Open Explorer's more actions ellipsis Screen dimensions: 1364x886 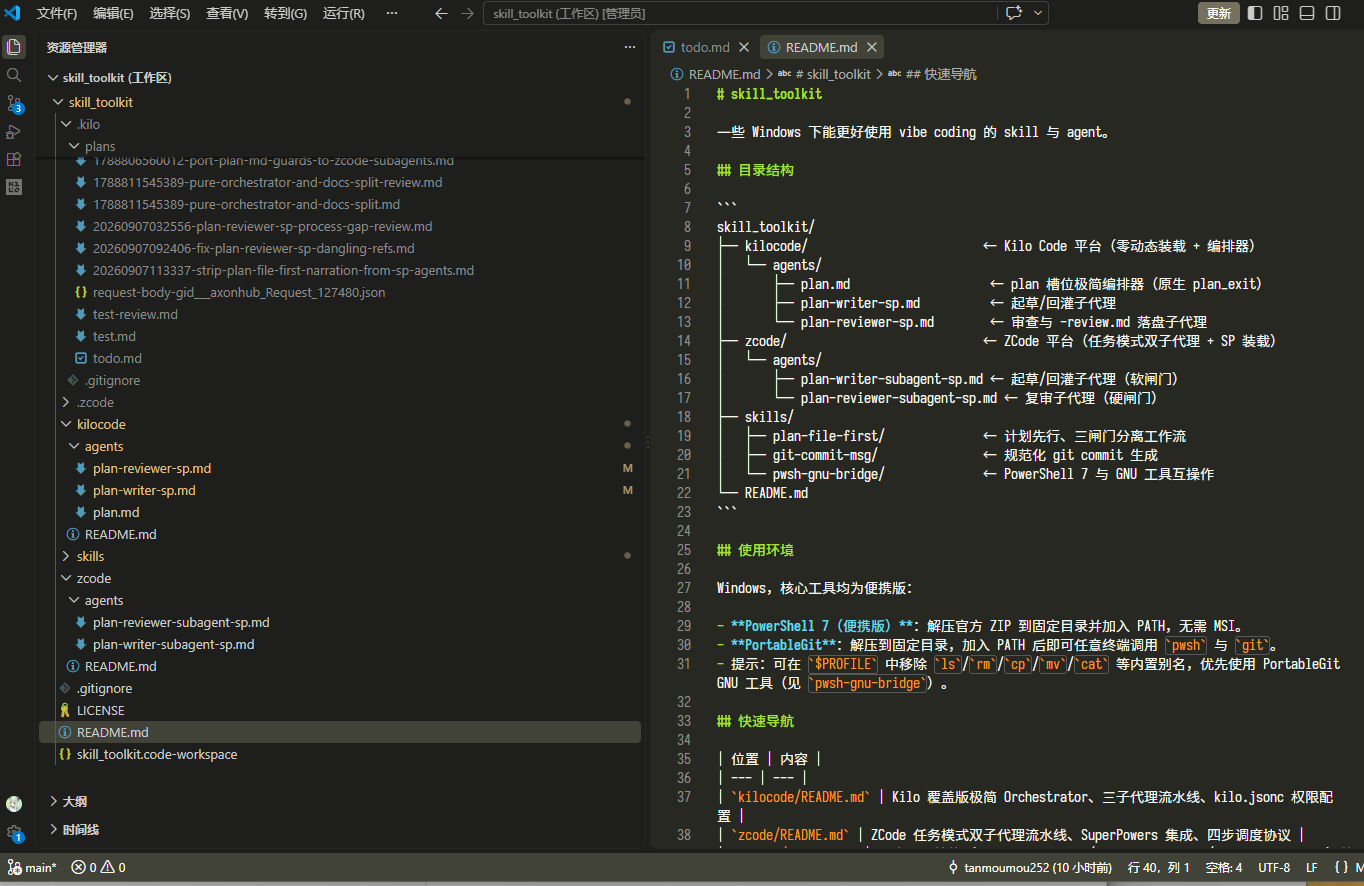(x=630, y=47)
